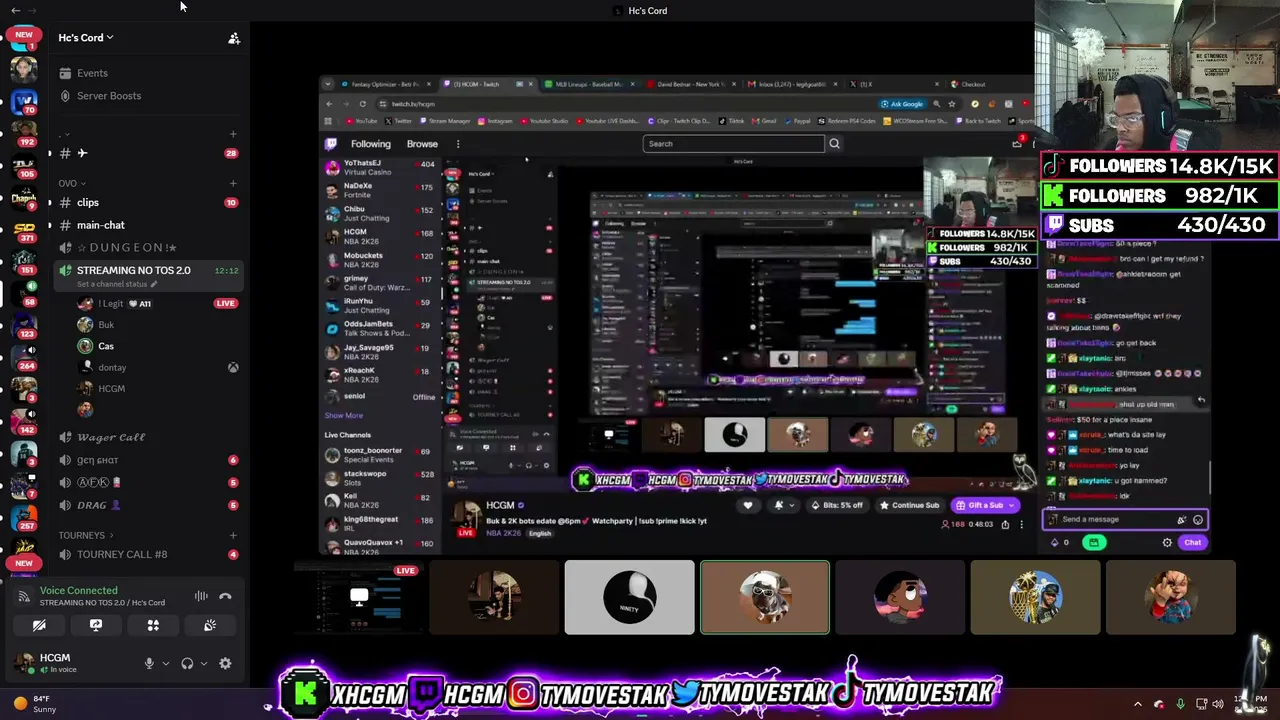Collapse the category named with a dot

click(64, 134)
